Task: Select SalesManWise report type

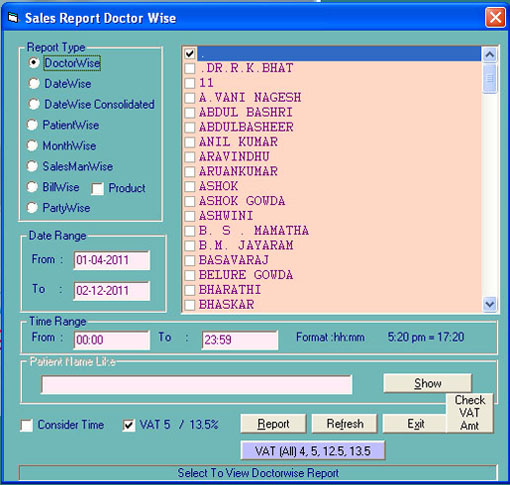Action: [32, 166]
